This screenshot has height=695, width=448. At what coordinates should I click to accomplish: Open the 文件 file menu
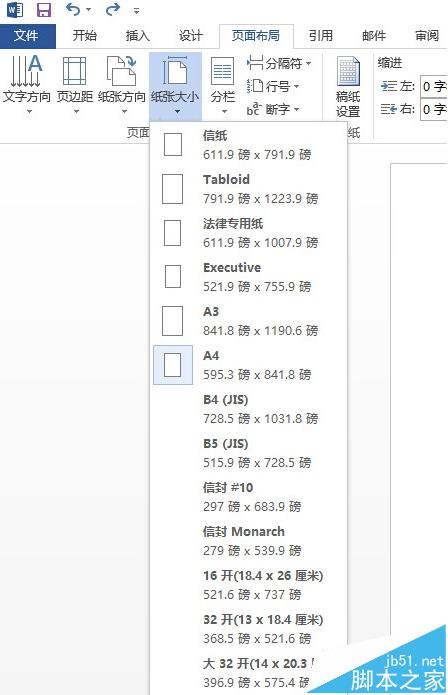point(27,36)
